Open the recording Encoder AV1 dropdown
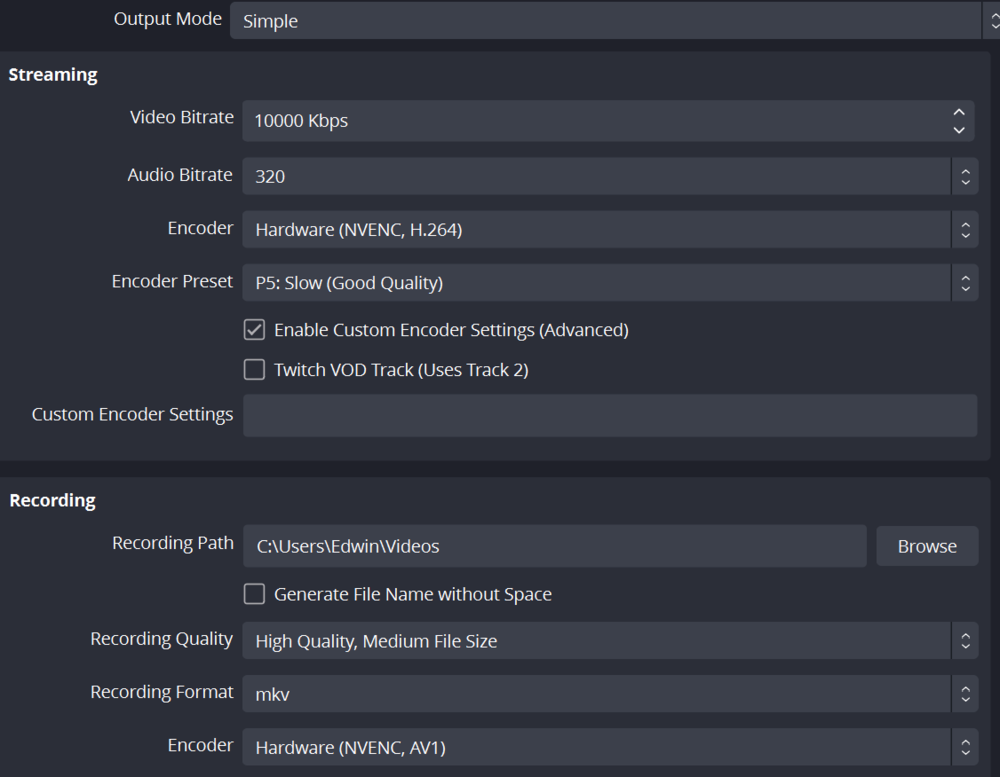Screen dimensions: 1000x777 [595, 746]
